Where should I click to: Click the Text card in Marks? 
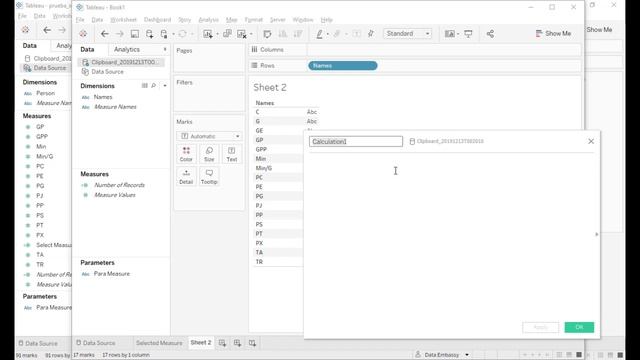231,154
